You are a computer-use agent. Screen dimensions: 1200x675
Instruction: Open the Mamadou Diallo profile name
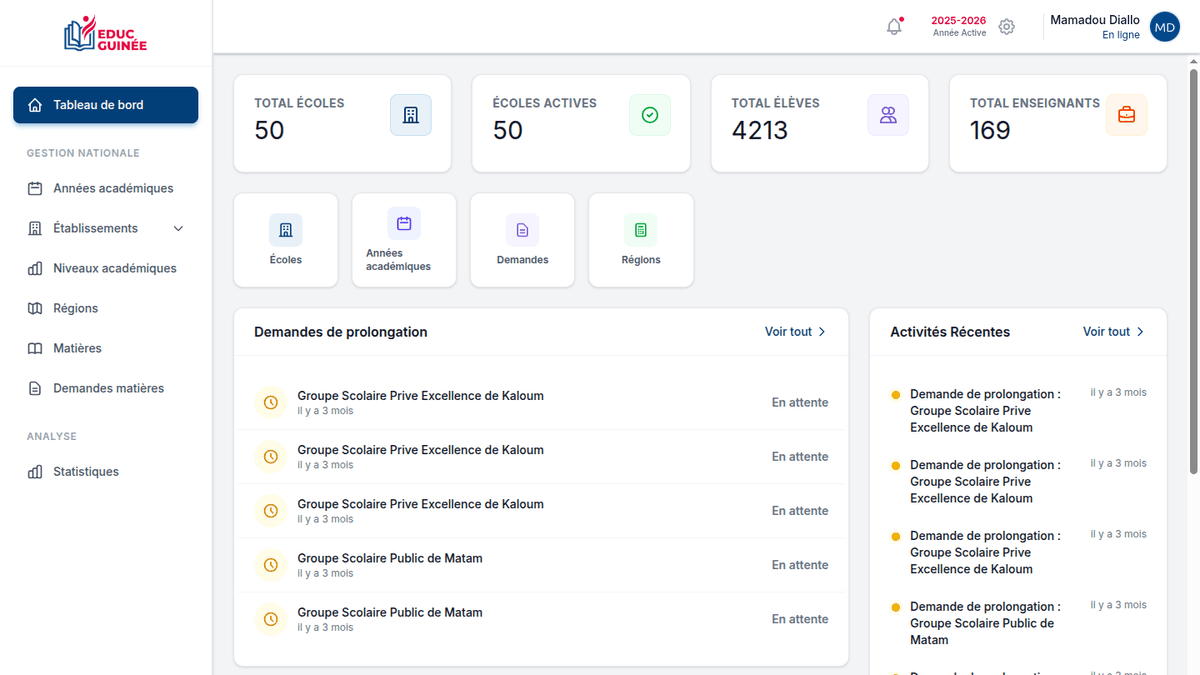click(1095, 20)
